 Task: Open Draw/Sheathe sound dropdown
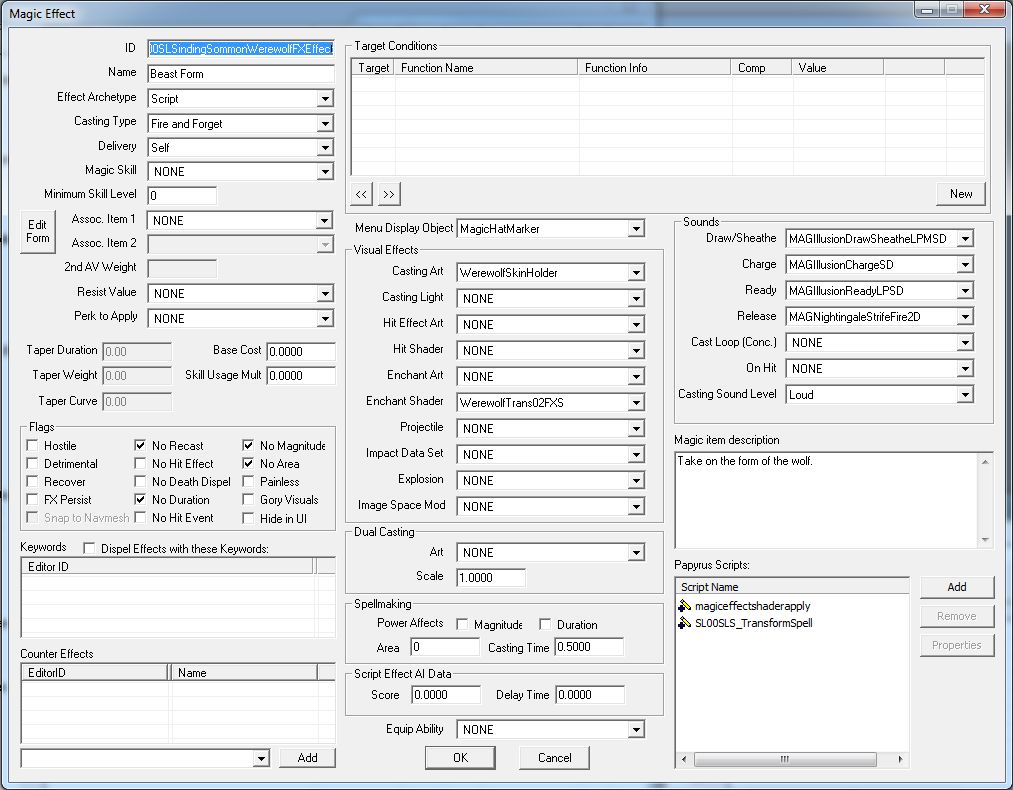[x=965, y=239]
